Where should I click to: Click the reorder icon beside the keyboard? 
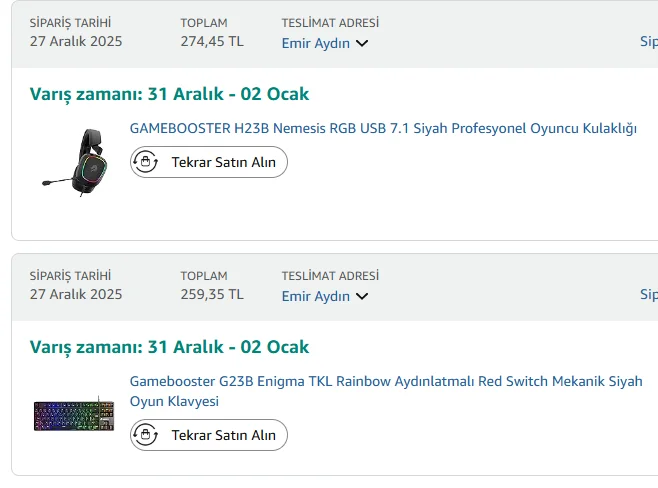[x=146, y=435]
